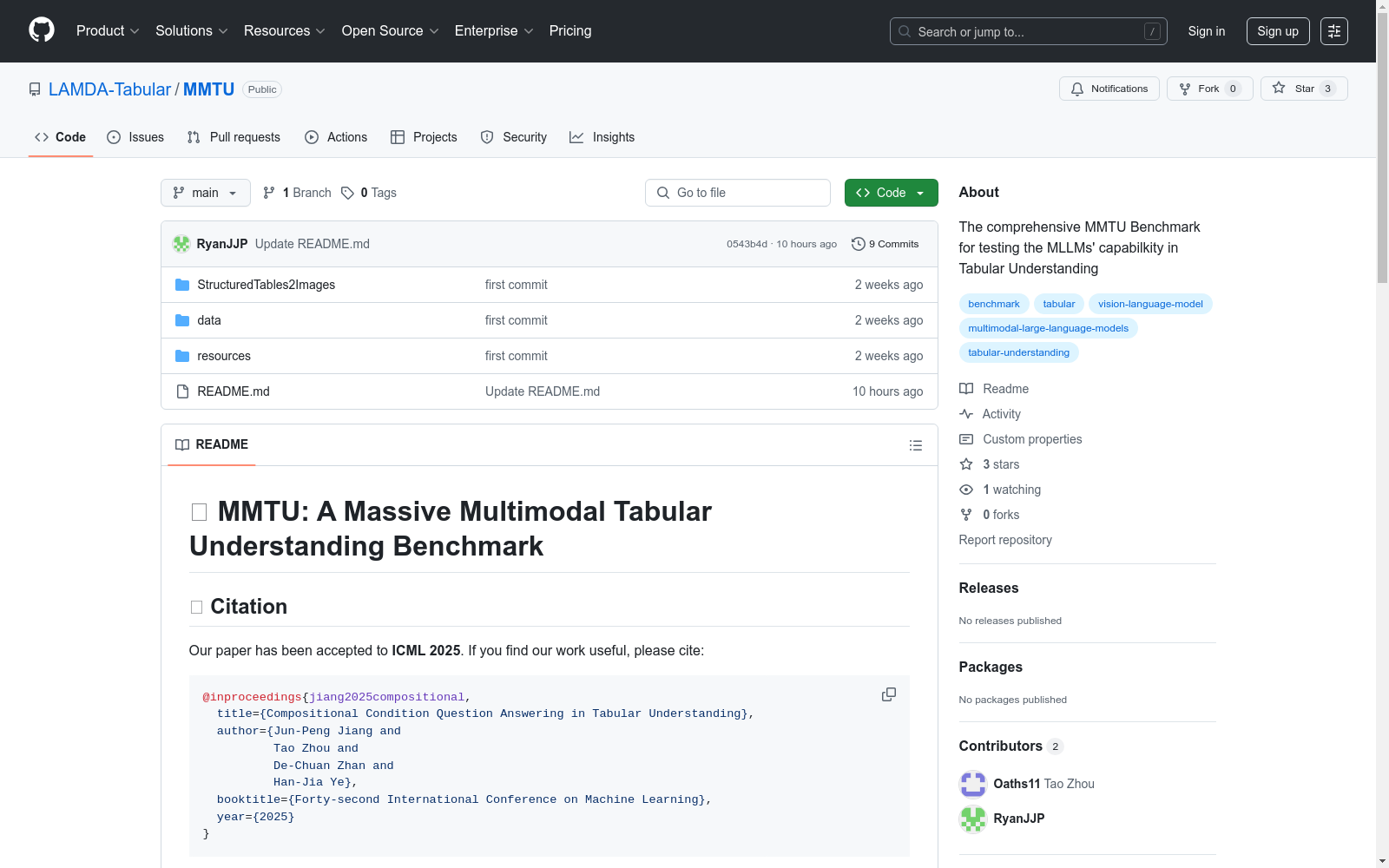Open the Readme link in About
1389x868 pixels.
pyautogui.click(x=994, y=389)
